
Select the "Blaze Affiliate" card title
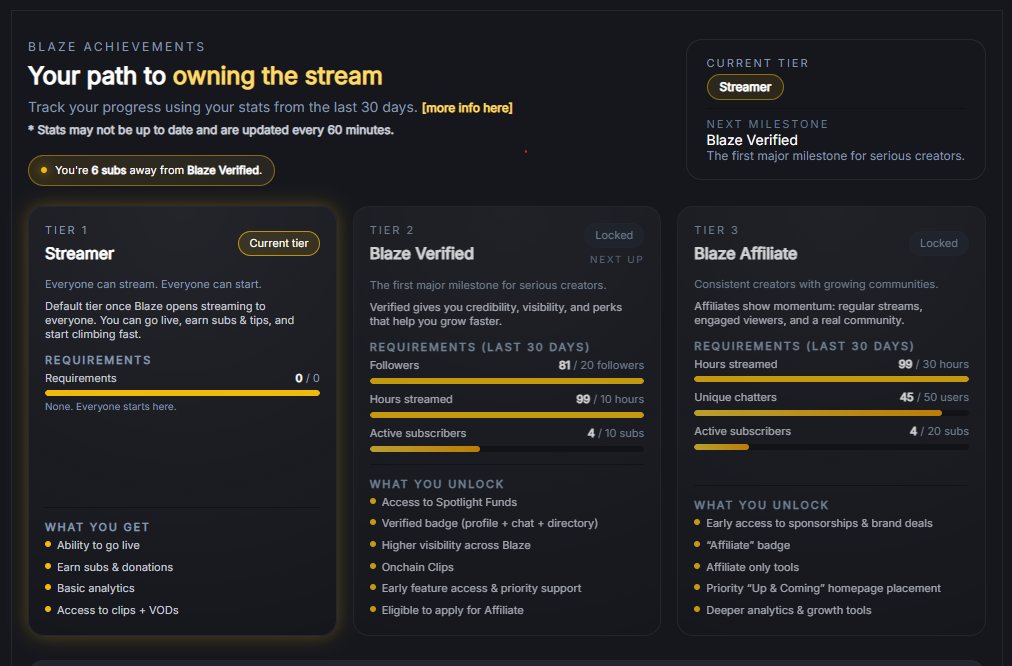coord(745,254)
